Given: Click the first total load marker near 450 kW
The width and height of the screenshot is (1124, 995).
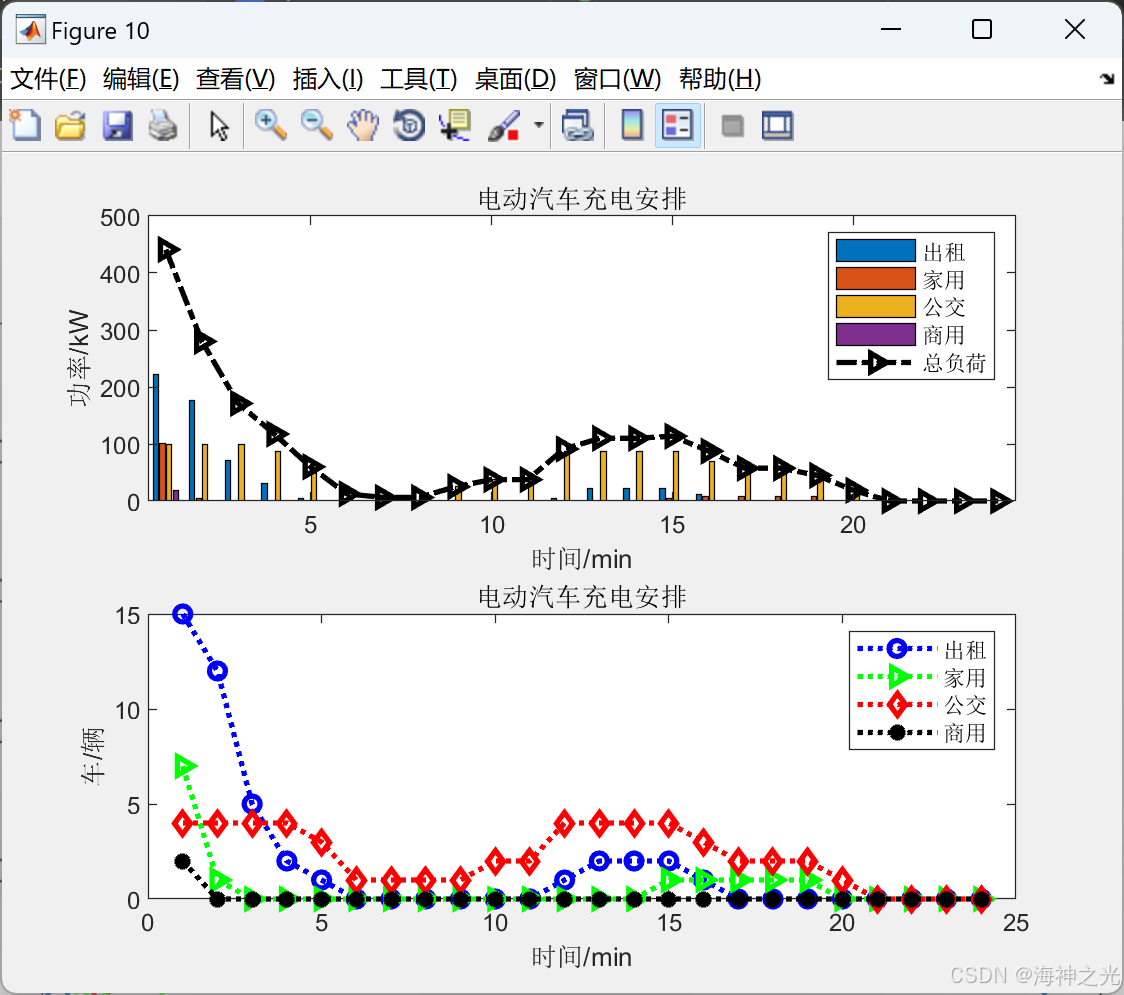Looking at the screenshot, I should click(x=167, y=250).
